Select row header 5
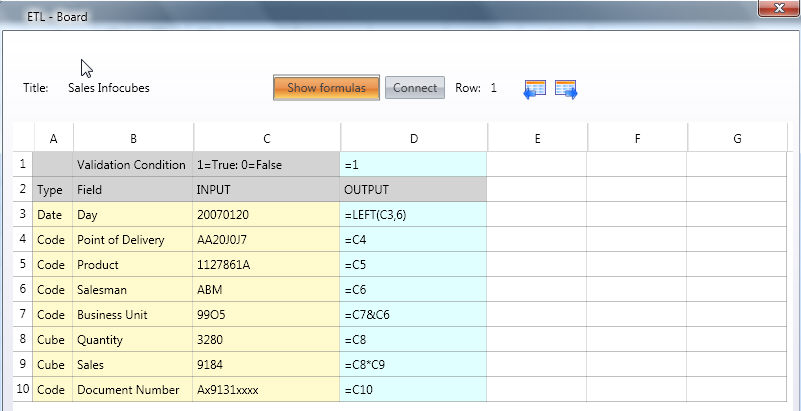This screenshot has width=801, height=411. (x=22, y=264)
